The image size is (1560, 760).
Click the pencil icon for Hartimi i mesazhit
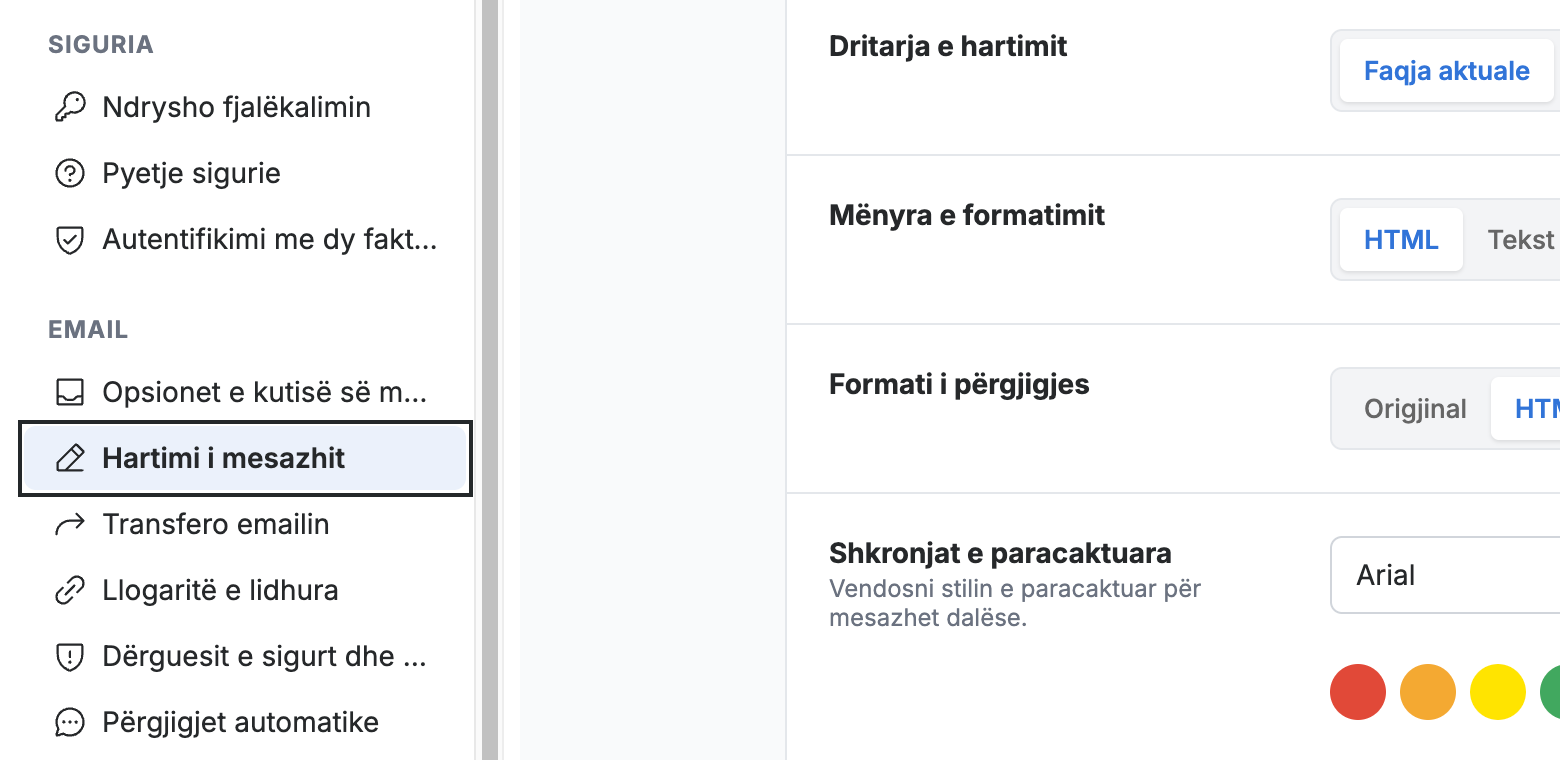pos(69,458)
